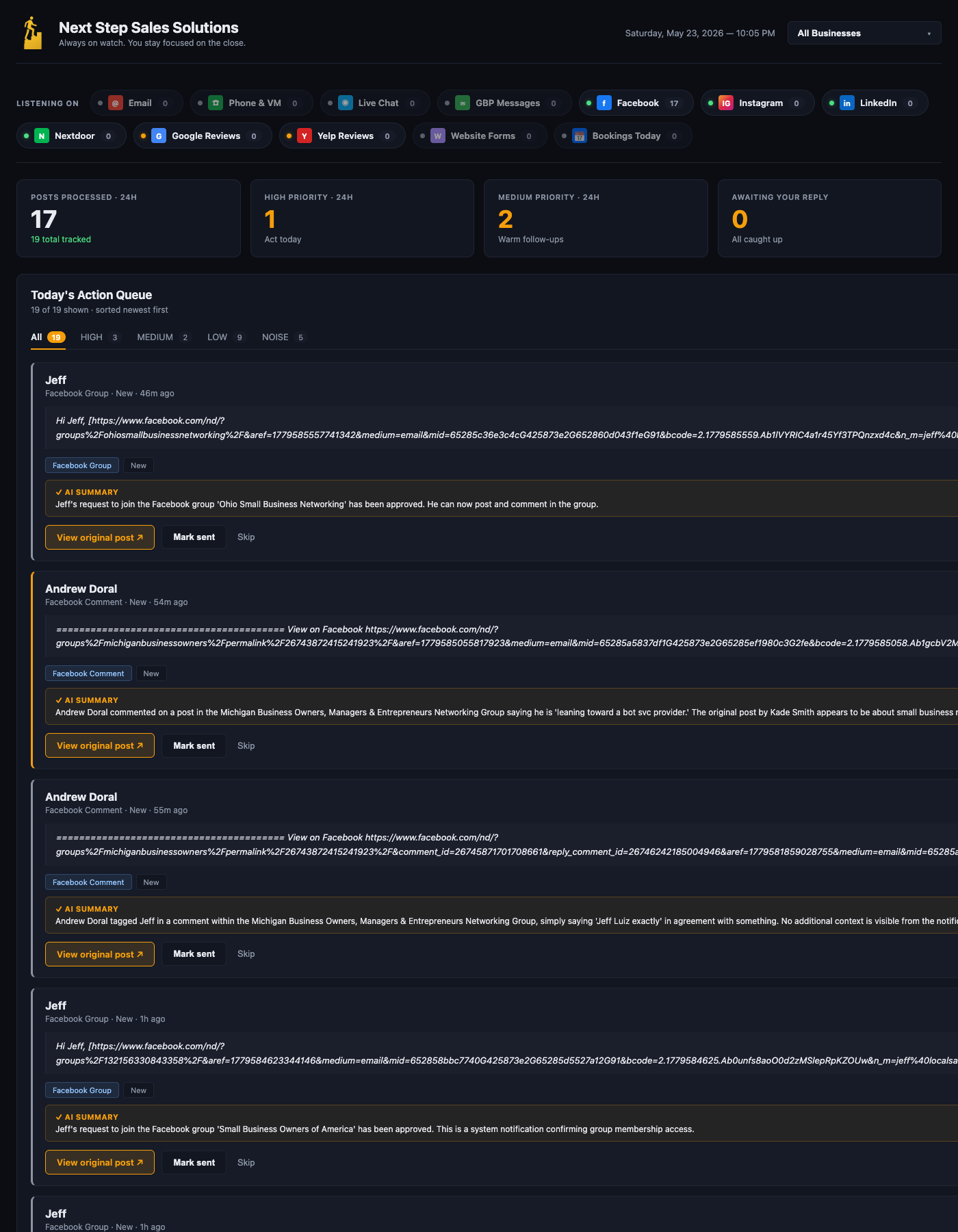The width and height of the screenshot is (958, 1232).
Task: Click the 'Jeff Luiz exactly' AI summary text
Action: pos(506,921)
